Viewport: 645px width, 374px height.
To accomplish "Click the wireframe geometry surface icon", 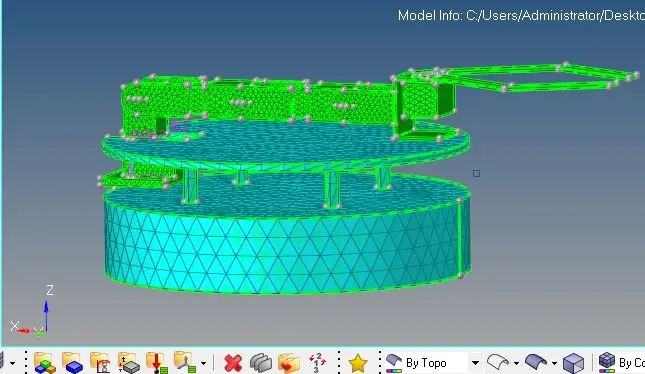I will [497, 363].
